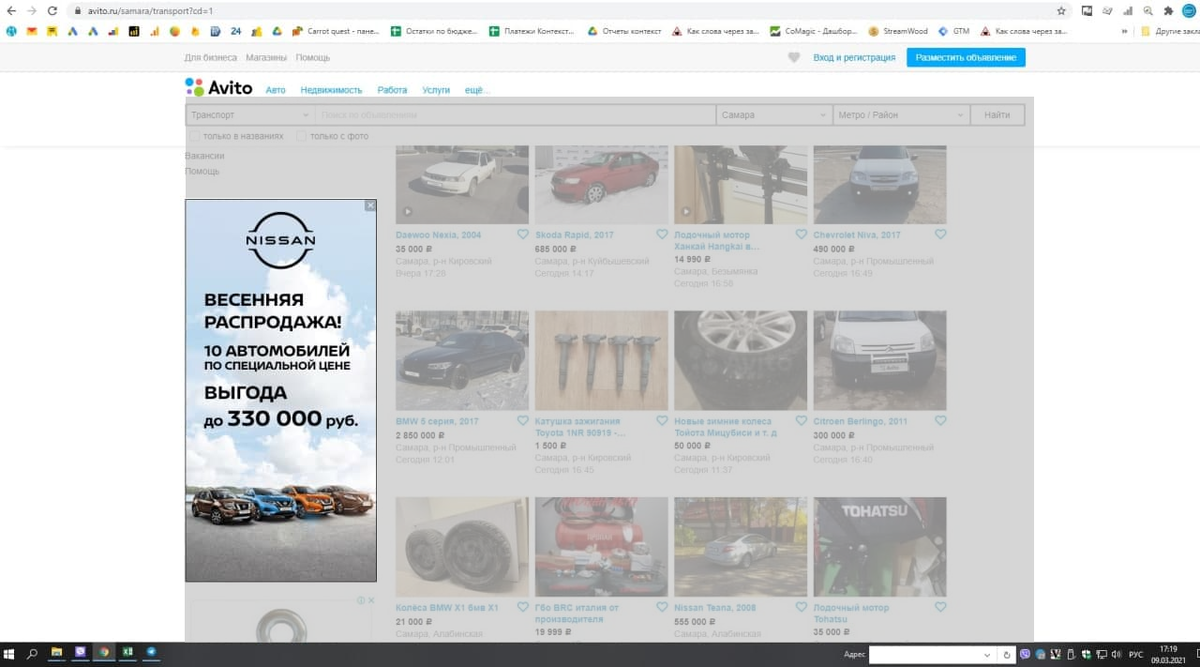Open the Помощь link below Вакансии
The height and width of the screenshot is (667, 1200).
[x=201, y=171]
